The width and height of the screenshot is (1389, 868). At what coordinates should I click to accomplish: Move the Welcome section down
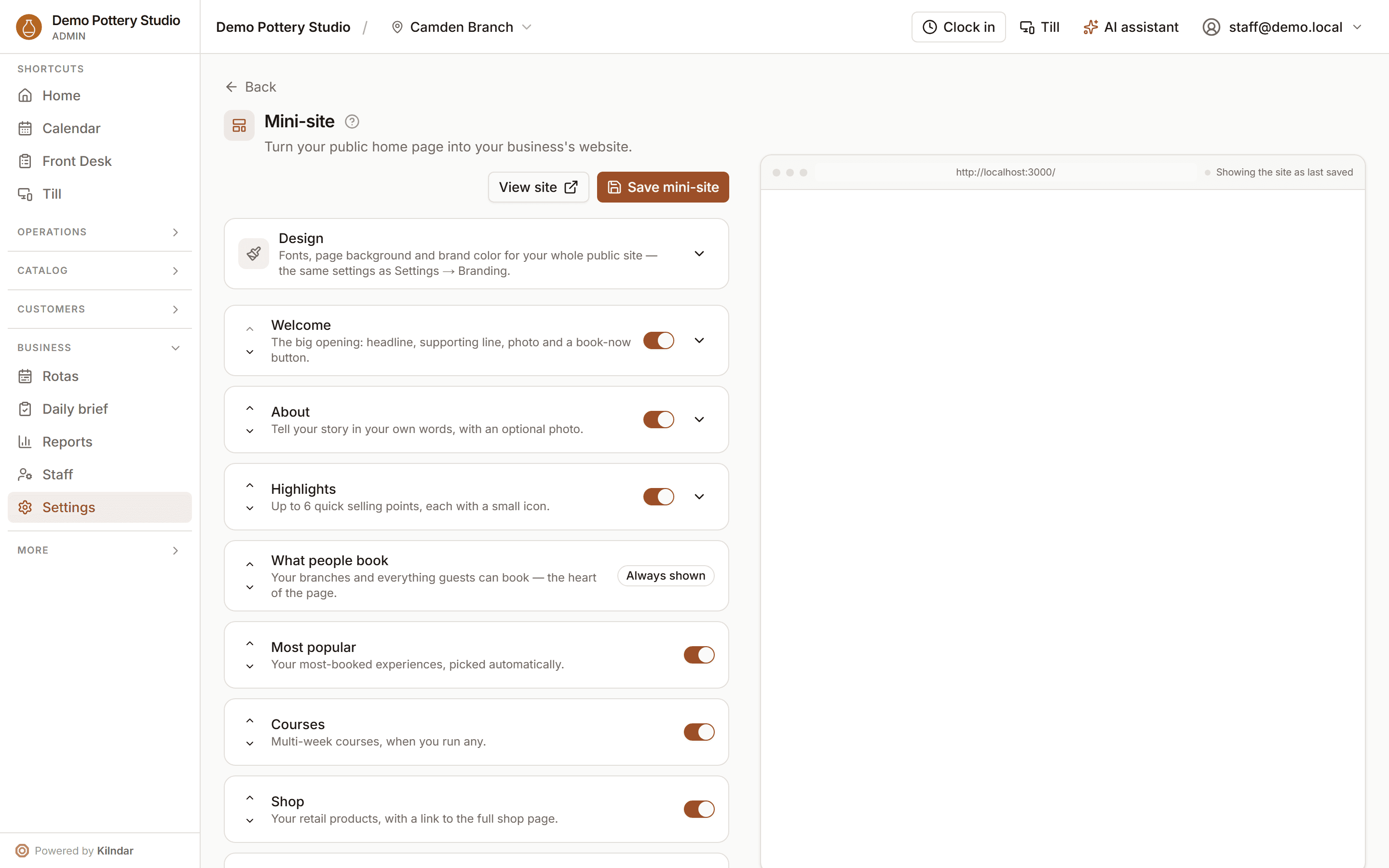point(250,352)
